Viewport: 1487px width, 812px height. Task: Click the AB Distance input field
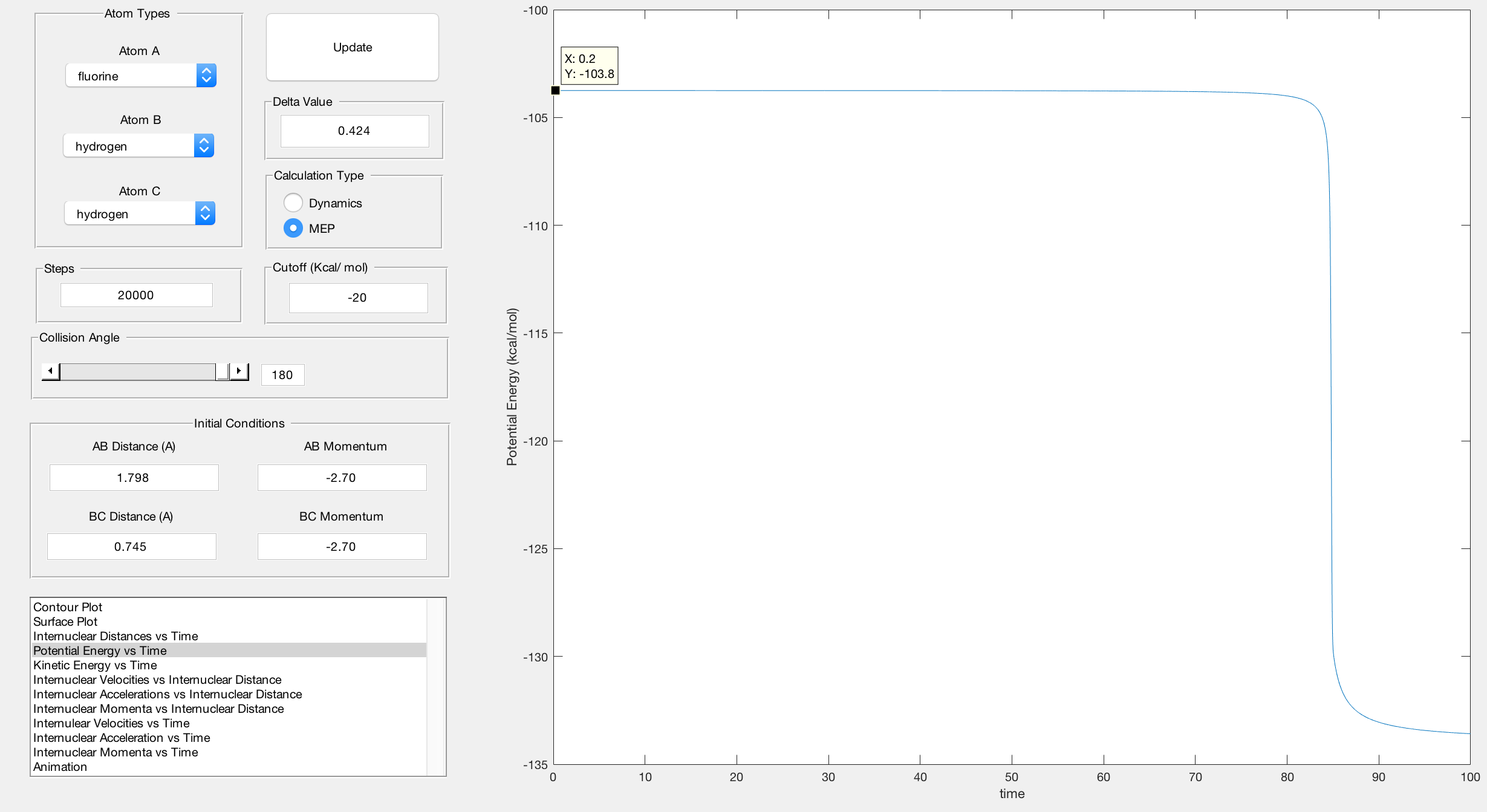pos(134,478)
